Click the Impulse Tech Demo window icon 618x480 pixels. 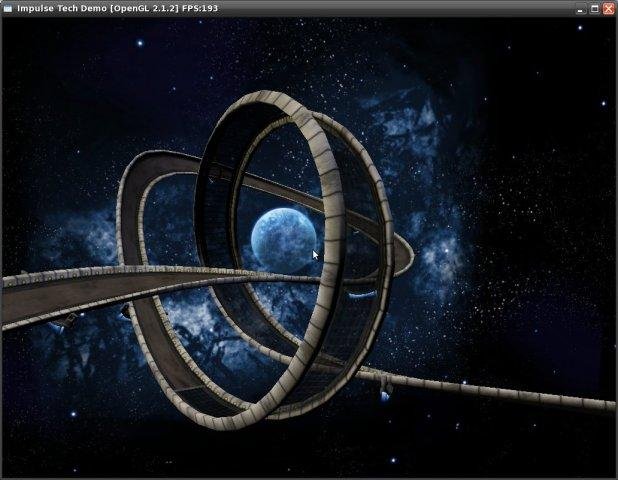pos(7,8)
